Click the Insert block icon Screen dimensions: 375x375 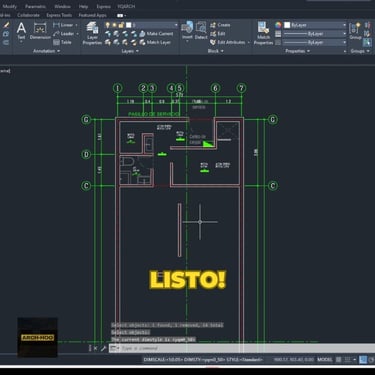pyautogui.click(x=187, y=31)
